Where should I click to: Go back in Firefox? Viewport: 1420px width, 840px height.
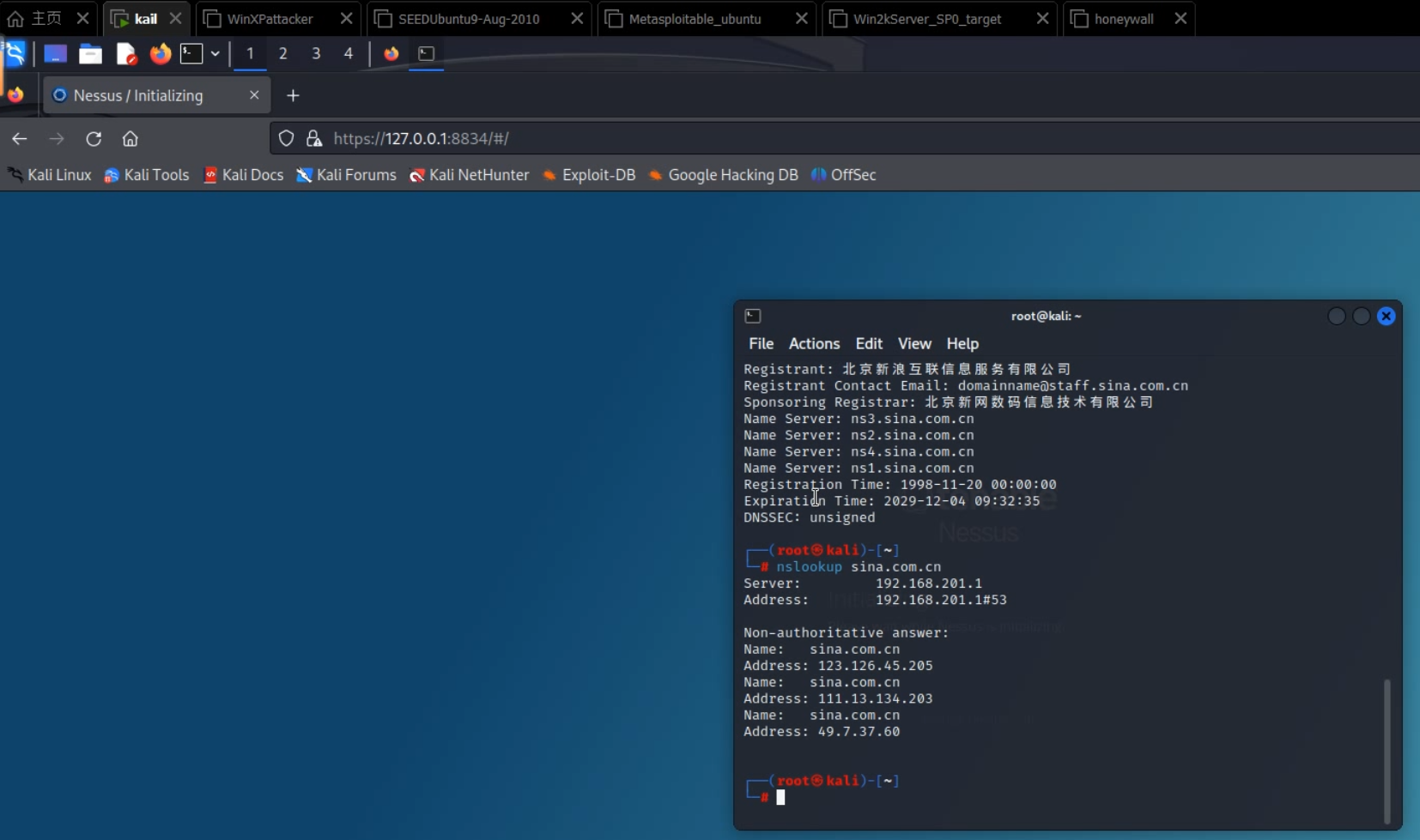click(20, 138)
